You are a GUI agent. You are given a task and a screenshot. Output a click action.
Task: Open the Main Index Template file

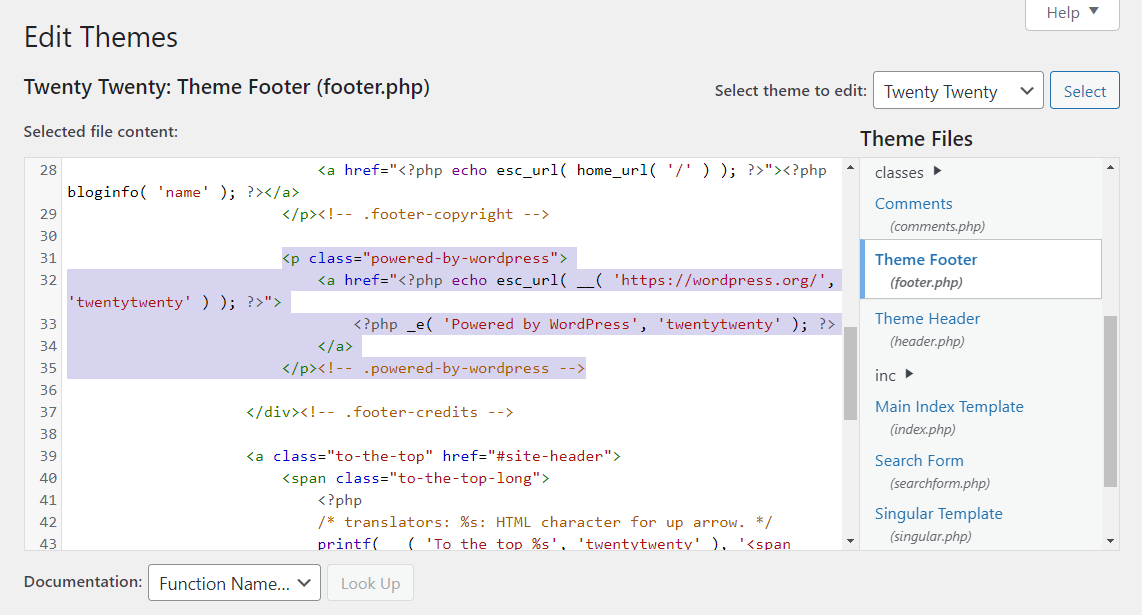click(x=948, y=406)
